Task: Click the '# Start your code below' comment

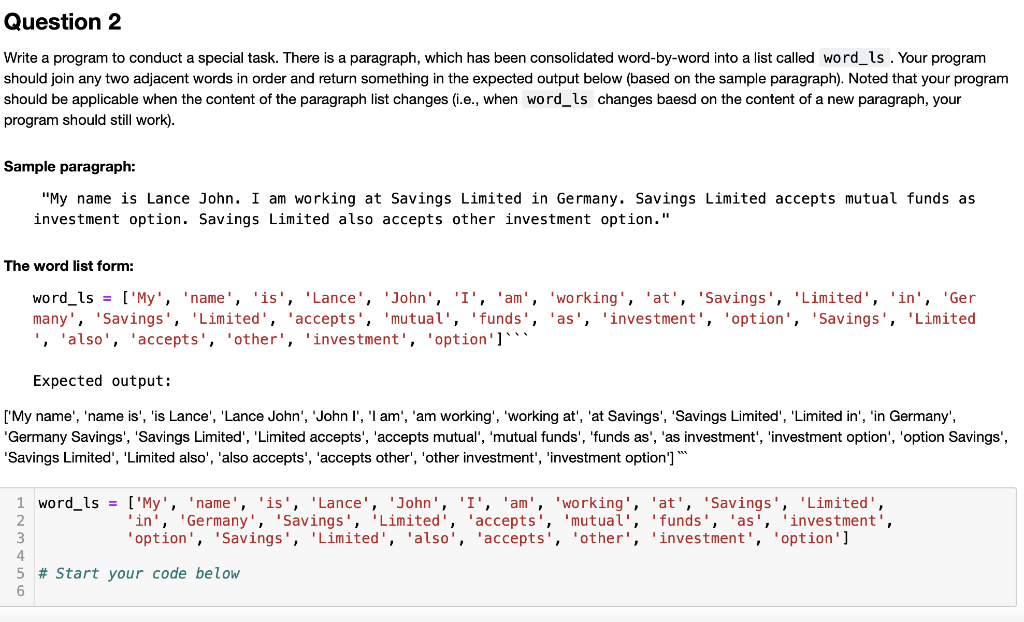Action: pos(139,574)
